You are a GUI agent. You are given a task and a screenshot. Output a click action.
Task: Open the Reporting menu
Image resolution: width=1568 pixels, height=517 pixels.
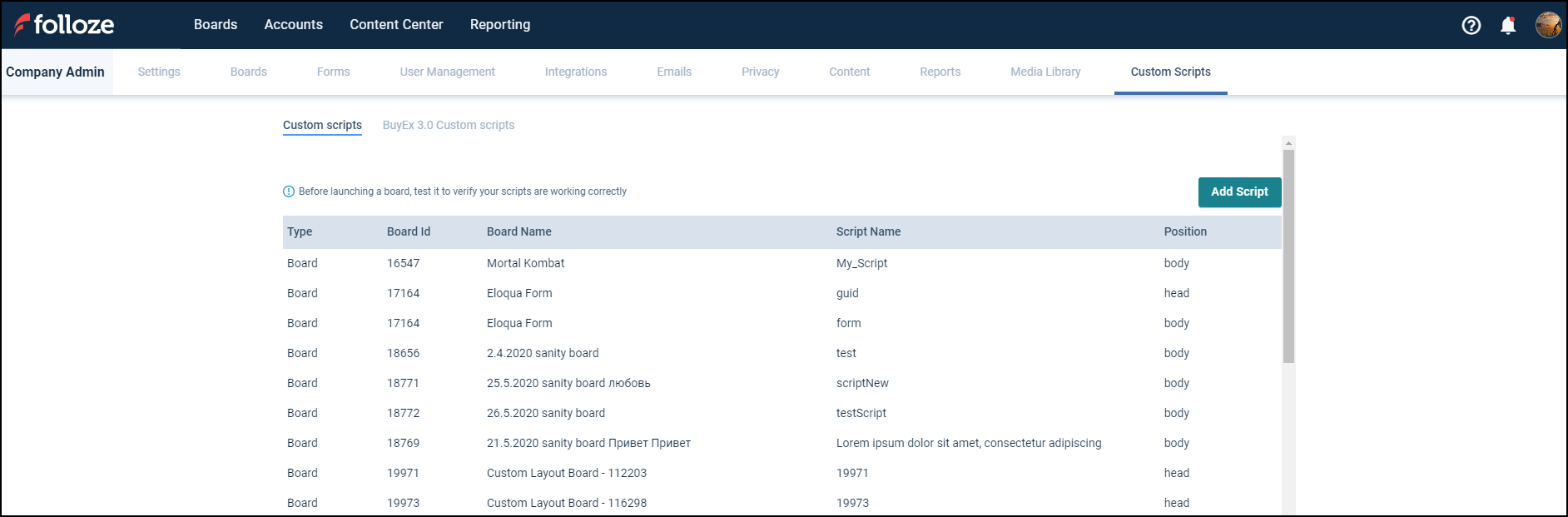[499, 25]
